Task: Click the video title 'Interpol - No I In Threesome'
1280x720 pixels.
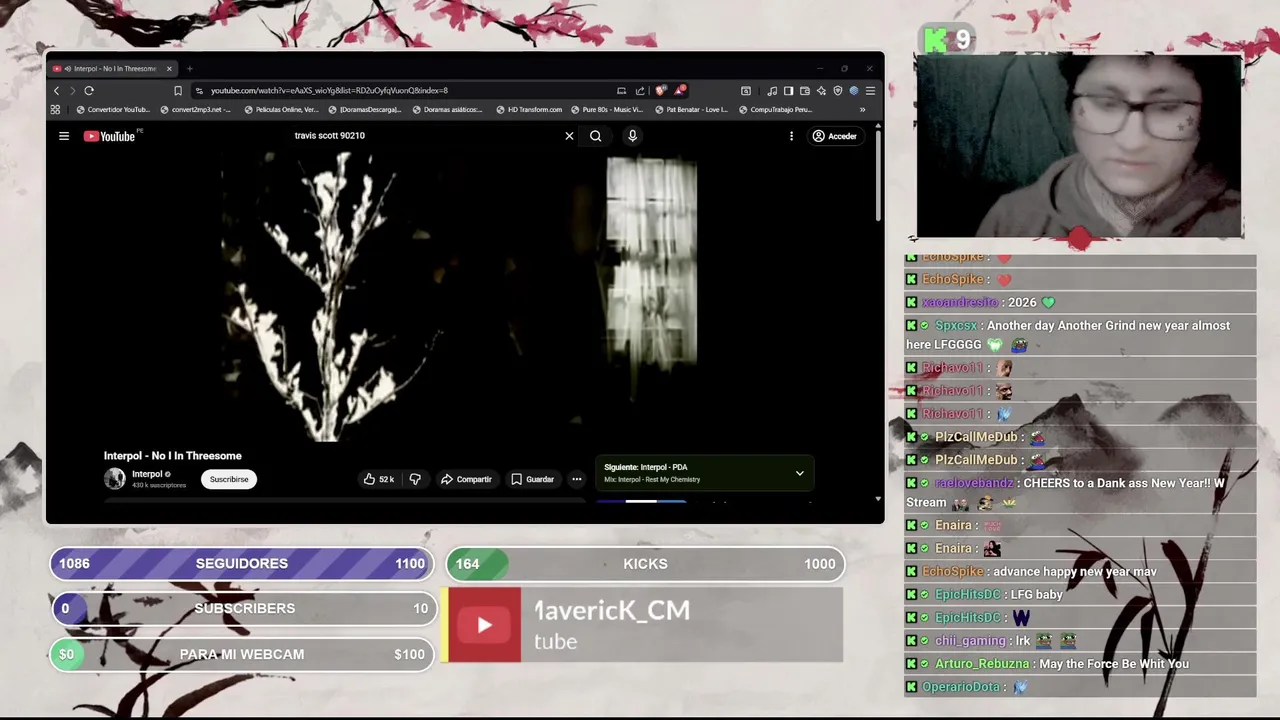Action: click(x=173, y=456)
